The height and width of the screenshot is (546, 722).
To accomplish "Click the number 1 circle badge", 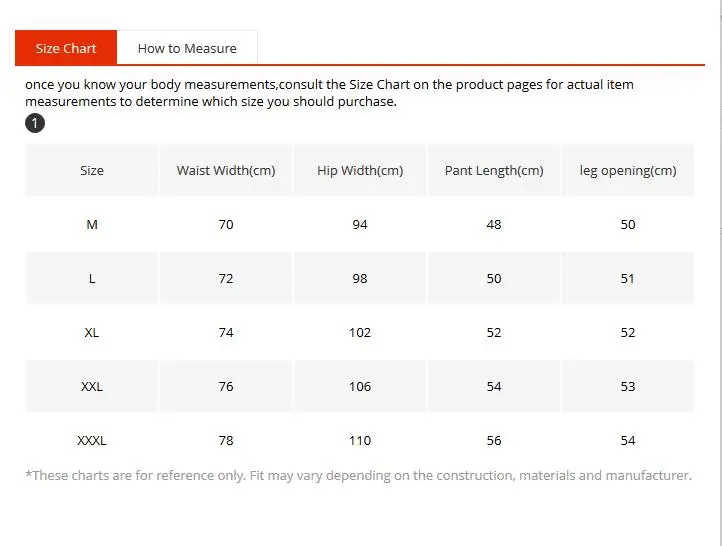I will (x=35, y=123).
